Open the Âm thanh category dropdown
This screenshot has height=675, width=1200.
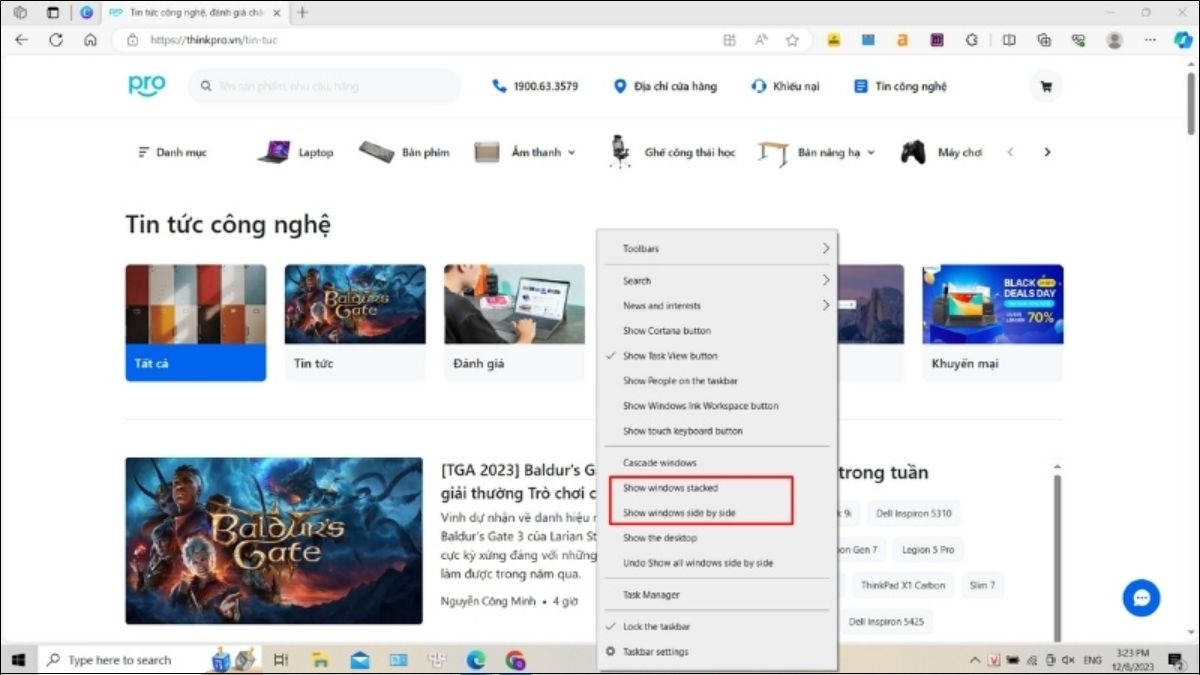pos(525,152)
